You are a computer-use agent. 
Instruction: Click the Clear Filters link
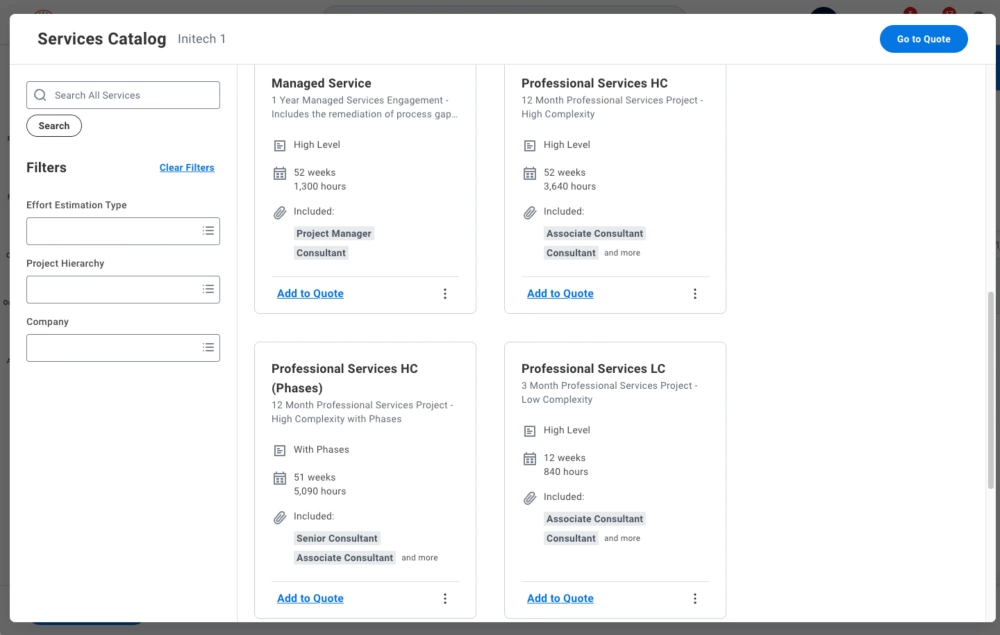[x=187, y=168]
